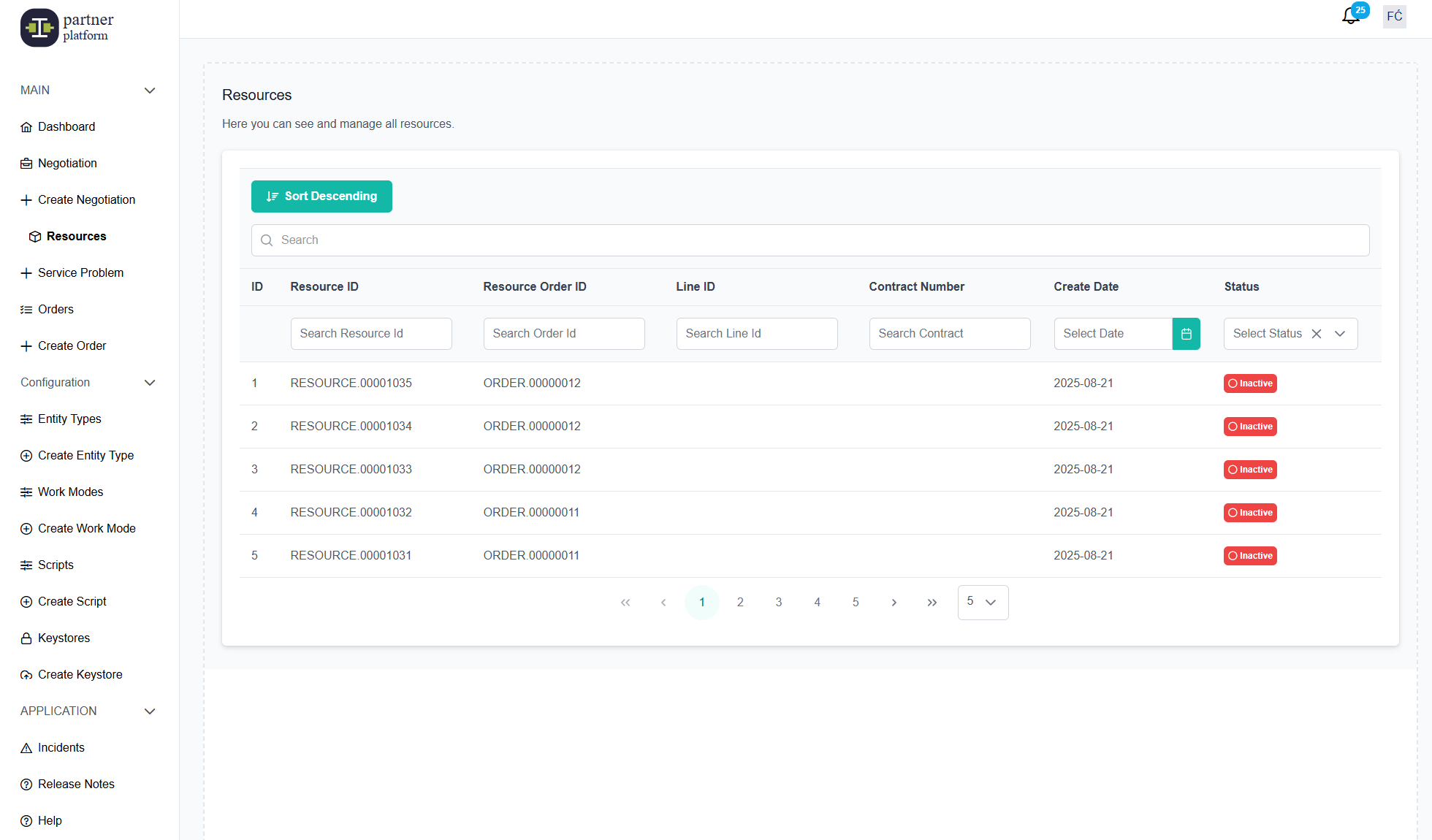Click the Search Resource Id field
The image size is (1432, 840).
coord(371,334)
